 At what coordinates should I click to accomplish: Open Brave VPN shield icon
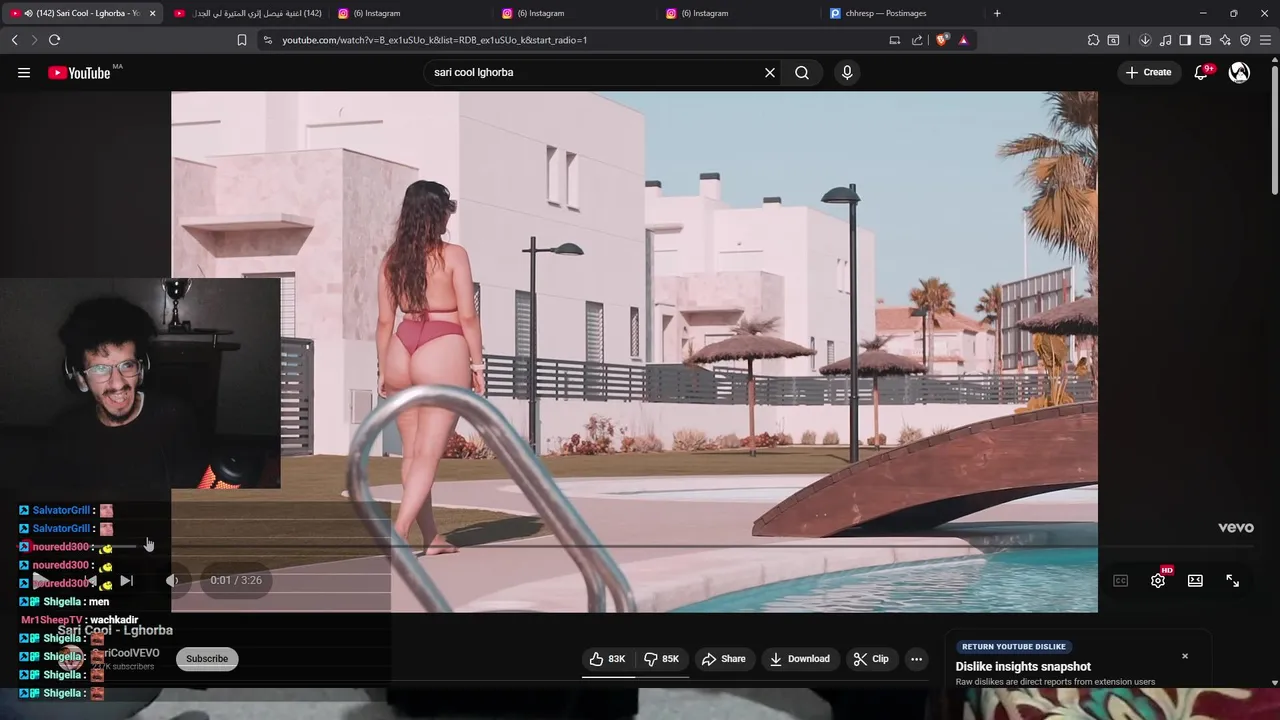1245,40
